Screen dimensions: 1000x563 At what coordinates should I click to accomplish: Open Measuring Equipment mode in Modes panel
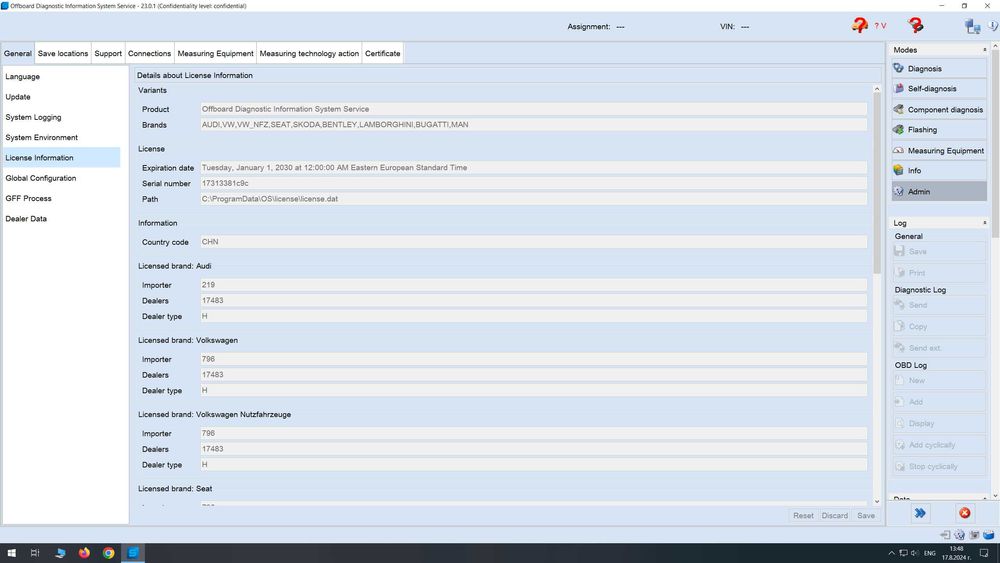point(939,150)
